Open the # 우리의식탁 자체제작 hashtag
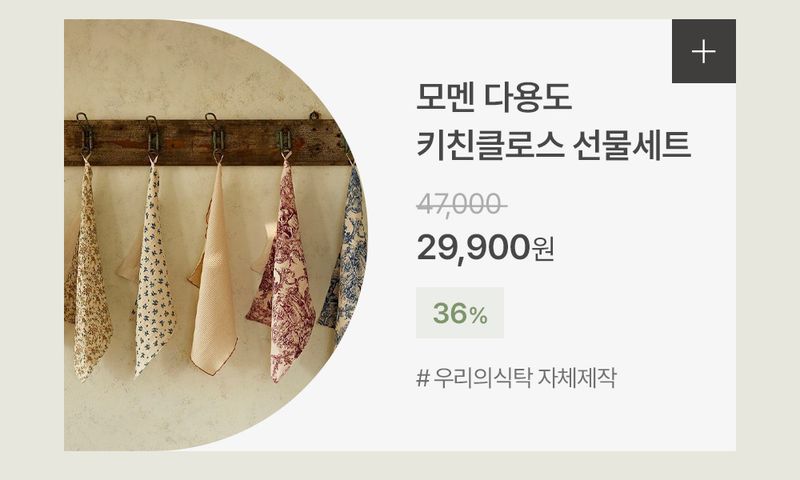 [x=516, y=378]
